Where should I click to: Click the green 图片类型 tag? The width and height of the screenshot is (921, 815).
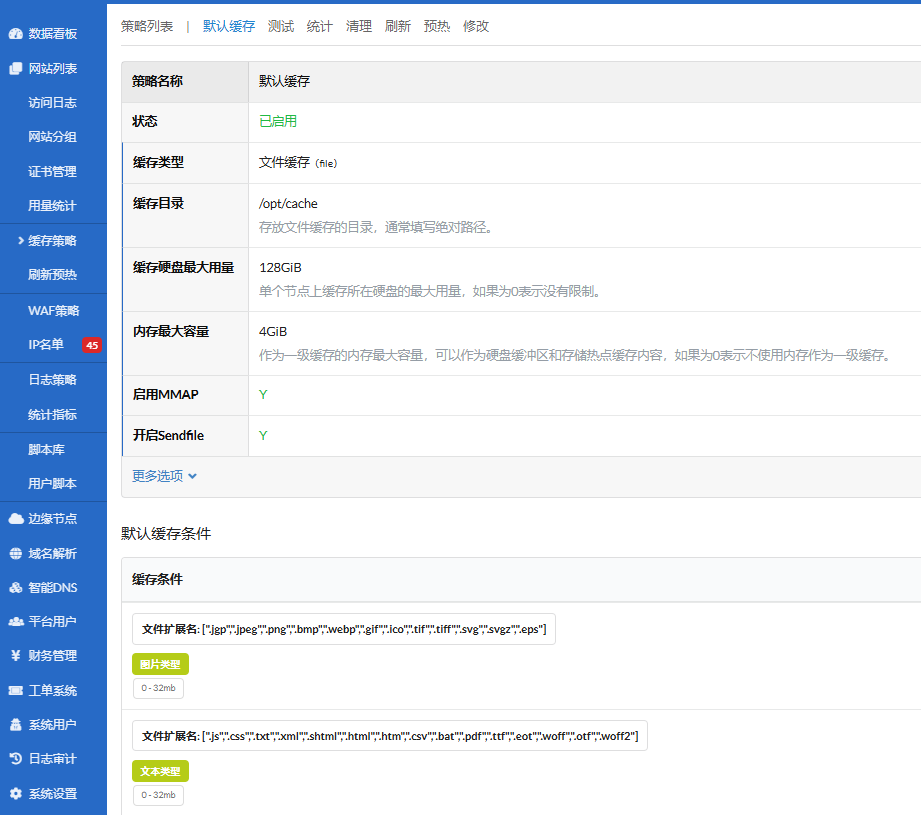(x=160, y=664)
